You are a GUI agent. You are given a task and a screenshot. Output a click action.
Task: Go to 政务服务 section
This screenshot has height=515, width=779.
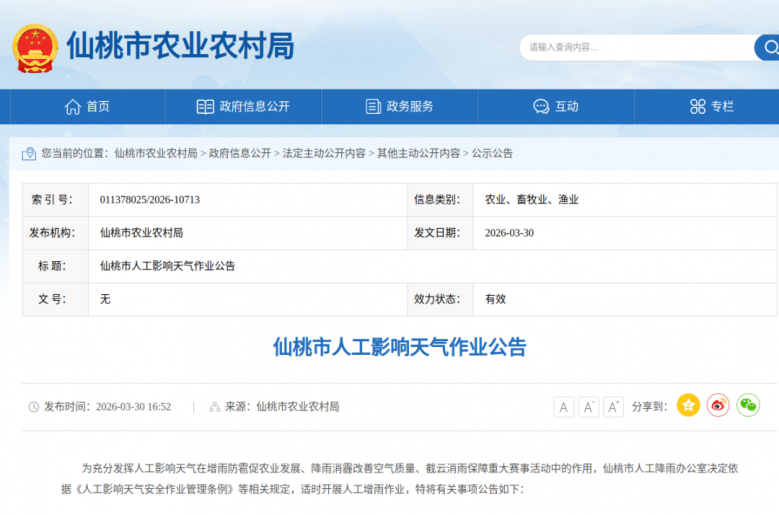click(399, 107)
